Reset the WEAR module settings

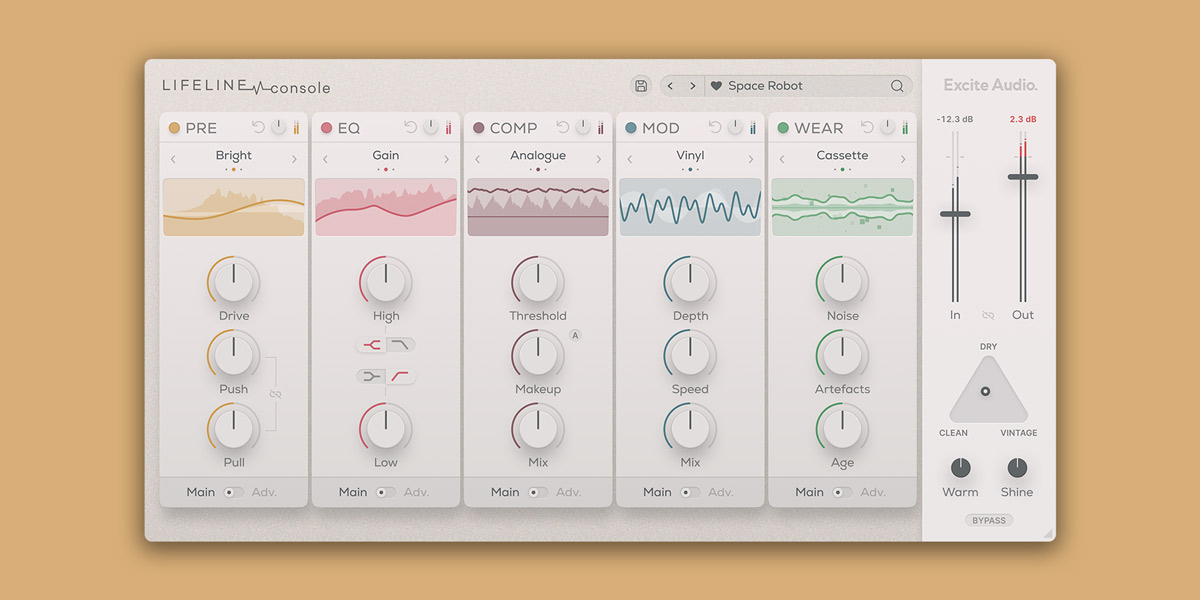coord(866,127)
